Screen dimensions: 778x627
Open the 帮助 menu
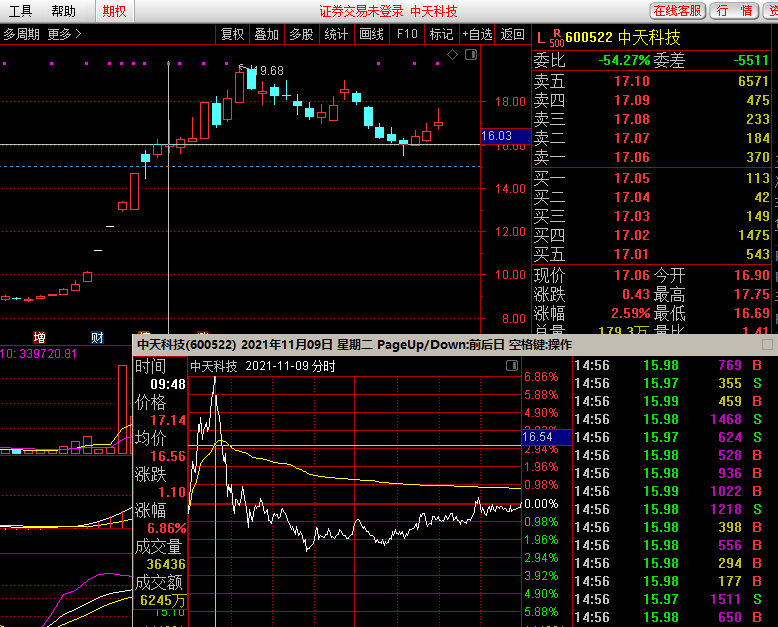tap(63, 11)
